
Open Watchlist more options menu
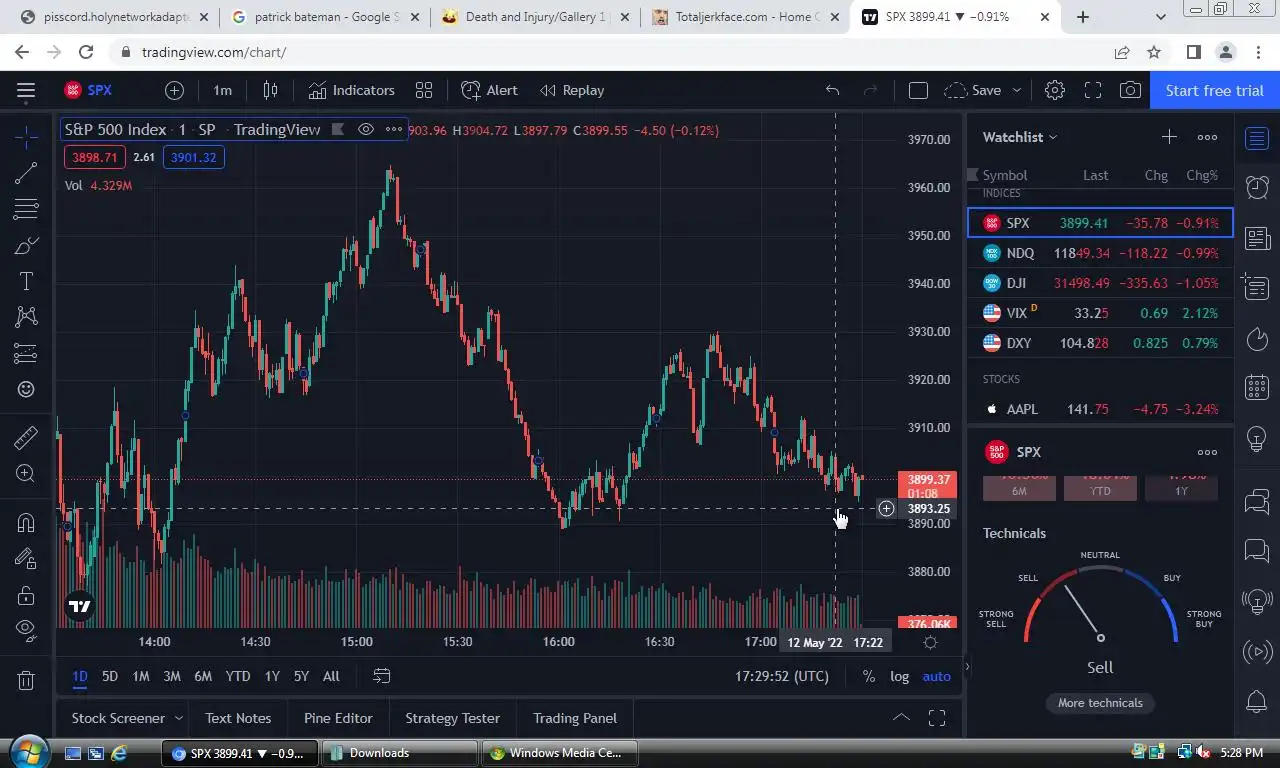[x=1207, y=137]
